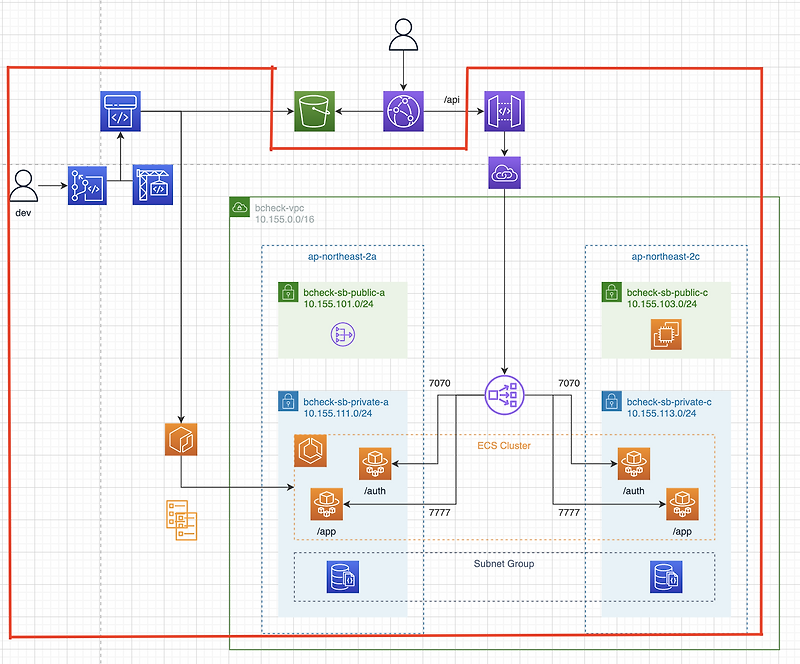The width and height of the screenshot is (800, 664).
Task: Click the CloudFront distribution icon
Action: (402, 112)
